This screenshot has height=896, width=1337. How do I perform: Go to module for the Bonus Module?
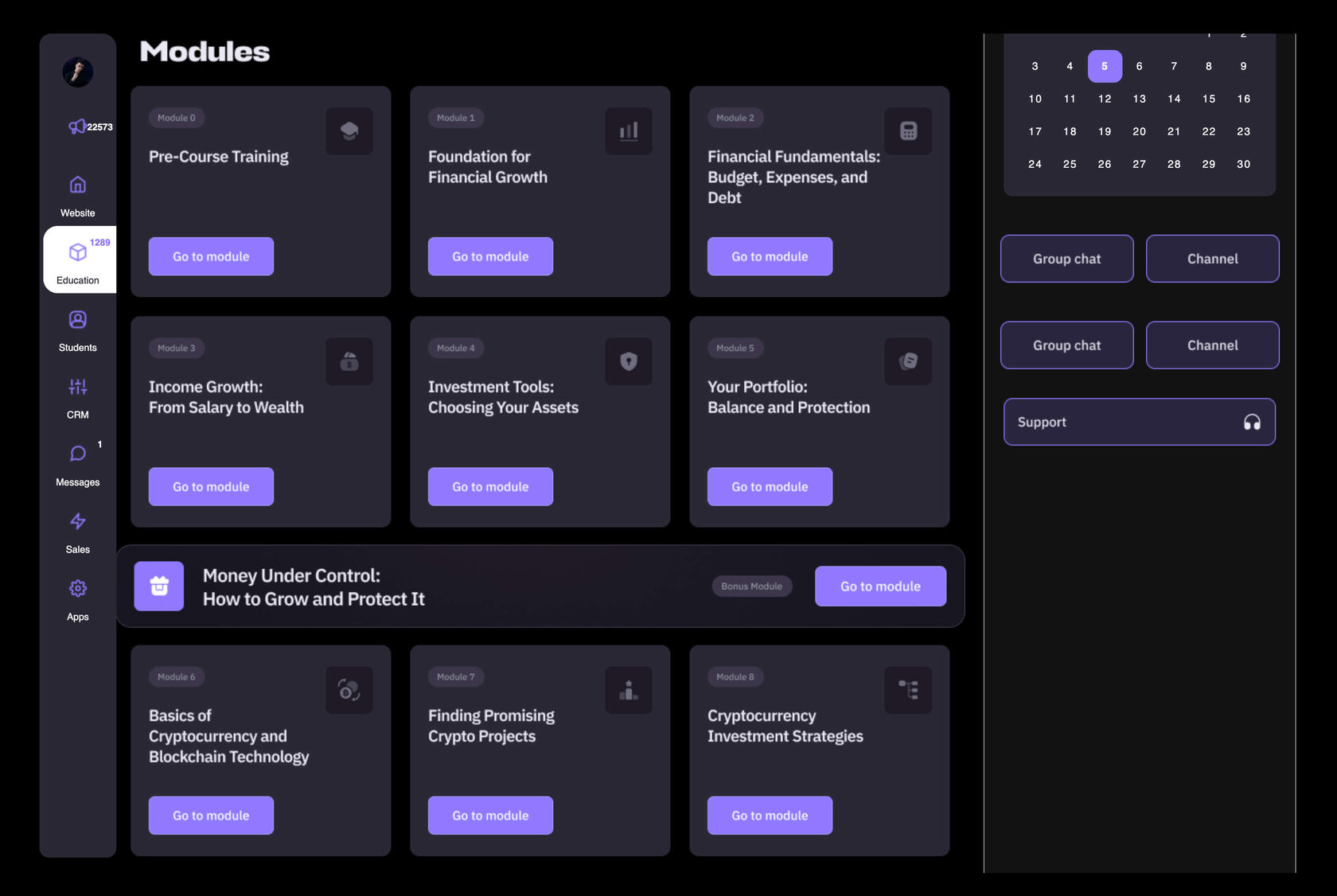880,586
